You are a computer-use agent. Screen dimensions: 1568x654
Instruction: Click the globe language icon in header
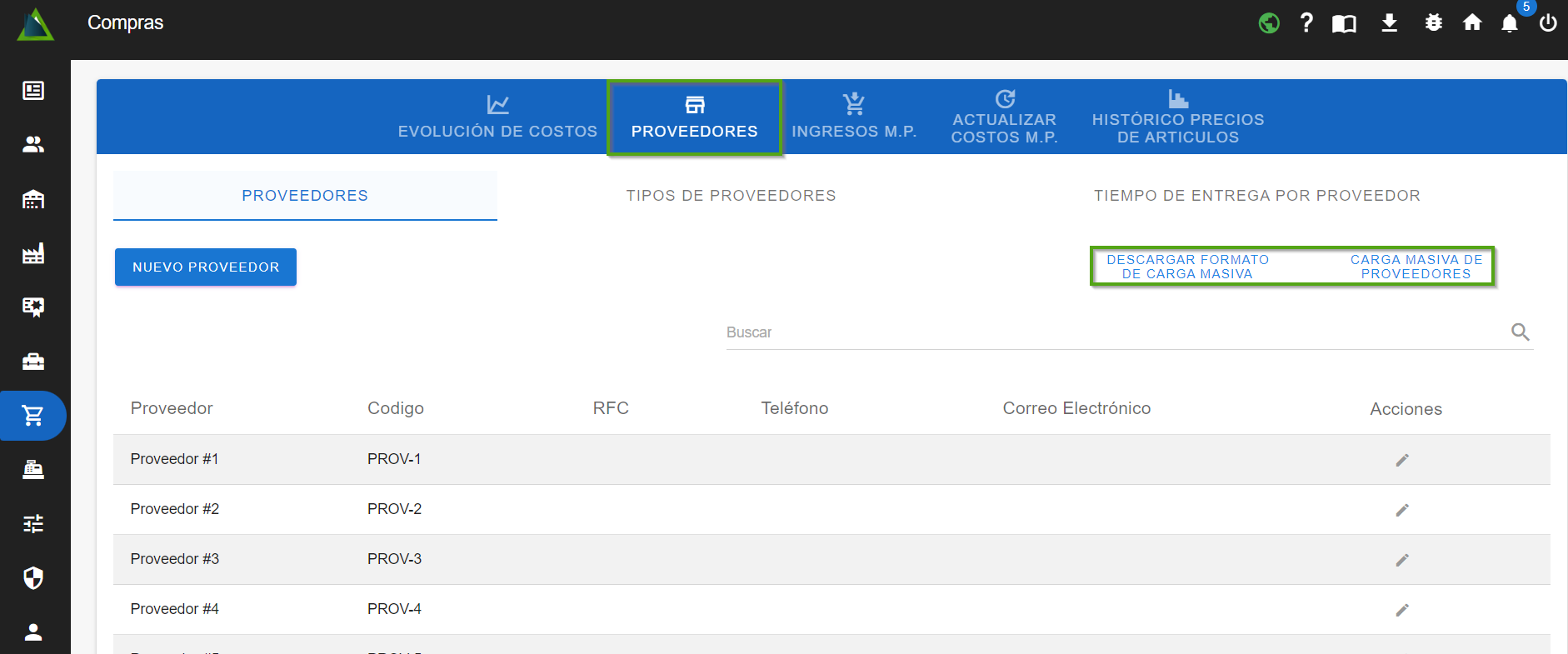pos(1269,23)
